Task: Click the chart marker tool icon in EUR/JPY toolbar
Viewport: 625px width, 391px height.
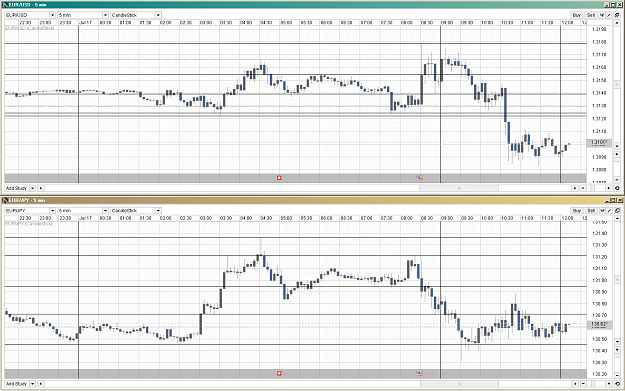Action: click(x=602, y=210)
